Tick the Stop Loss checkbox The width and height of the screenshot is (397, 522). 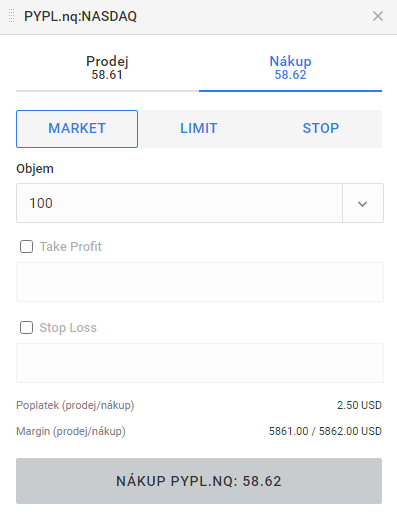(x=26, y=328)
